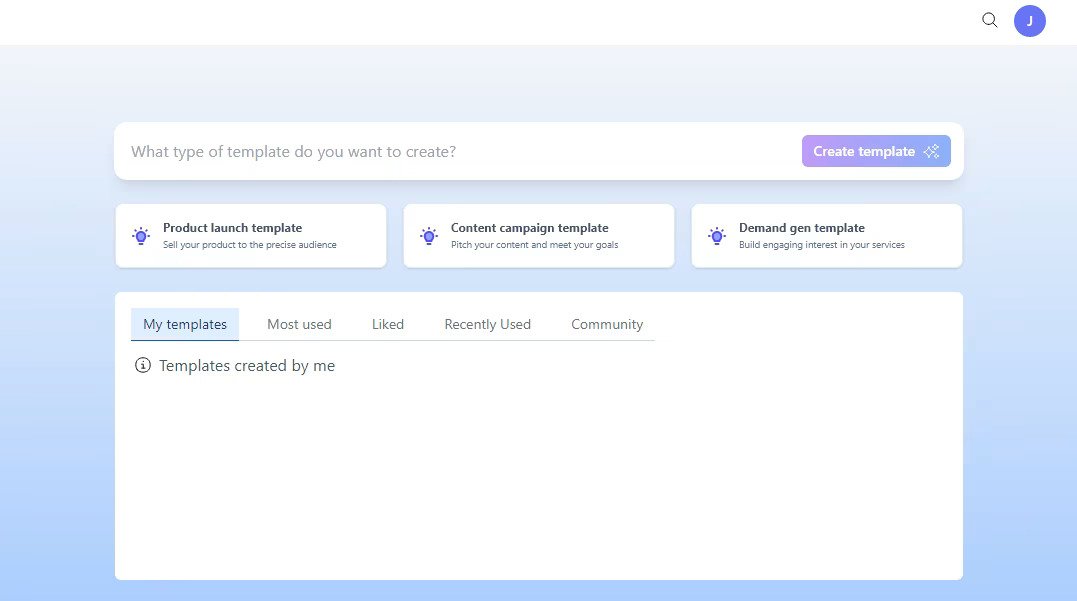This screenshot has height=601, width=1077.
Task: Open your profile avatar marked J
Action: pos(1029,20)
